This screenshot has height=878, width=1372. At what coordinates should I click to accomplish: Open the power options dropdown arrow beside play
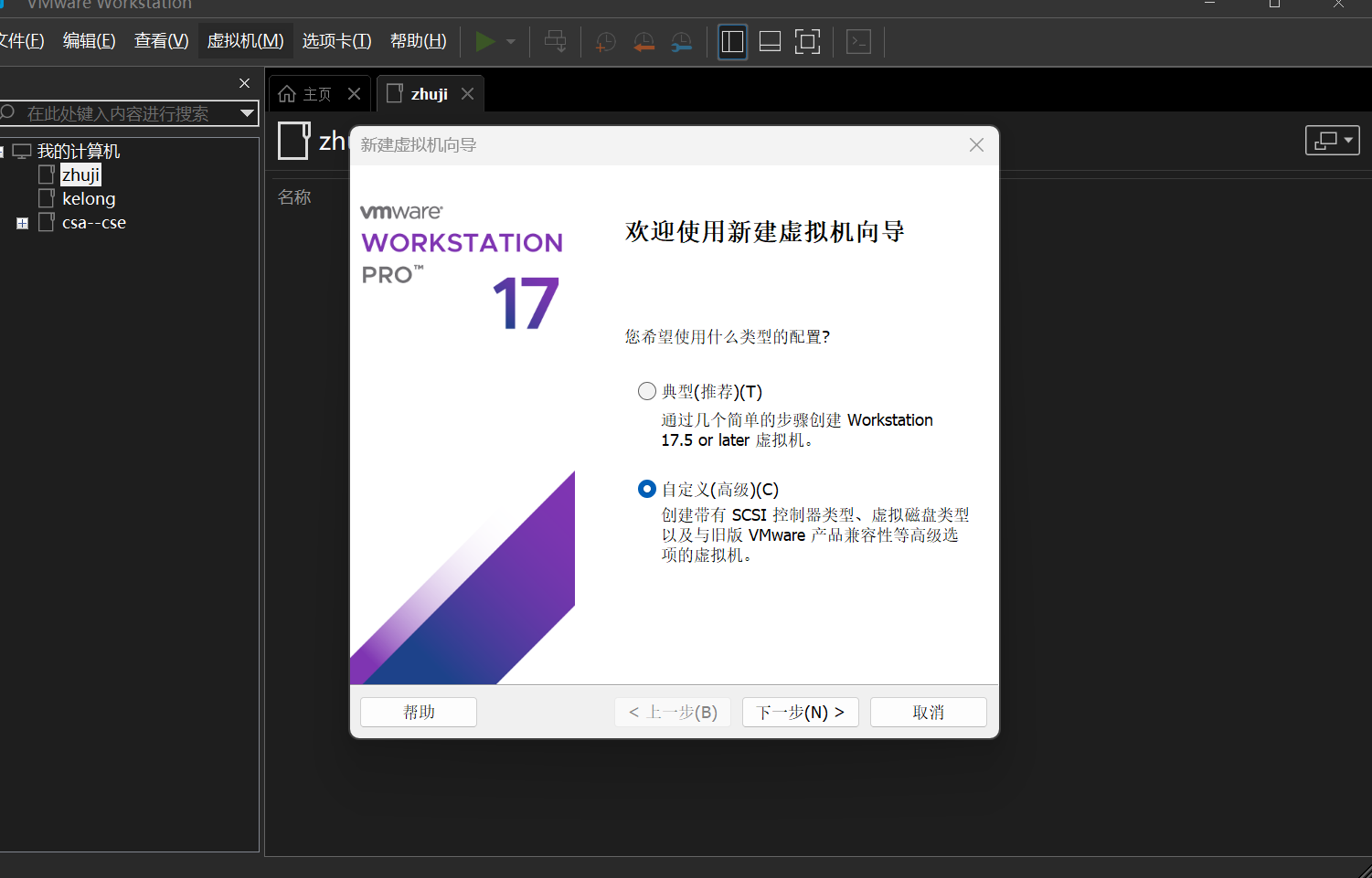click(511, 41)
